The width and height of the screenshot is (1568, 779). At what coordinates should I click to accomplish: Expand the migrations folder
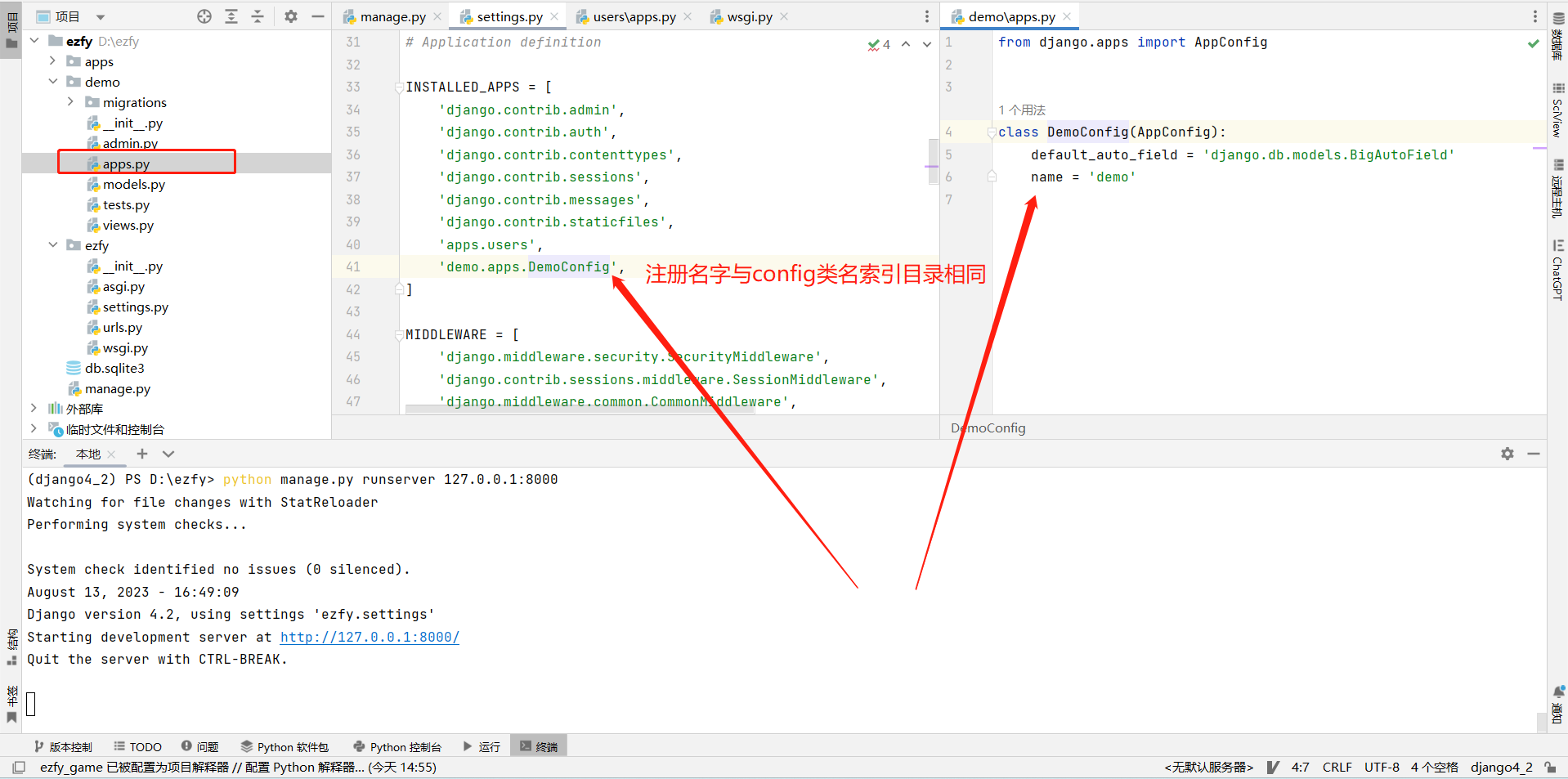click(70, 102)
